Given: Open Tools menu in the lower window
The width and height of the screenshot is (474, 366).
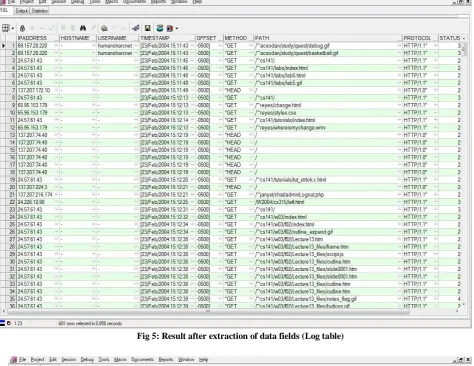Looking at the screenshot, I should [104, 359].
